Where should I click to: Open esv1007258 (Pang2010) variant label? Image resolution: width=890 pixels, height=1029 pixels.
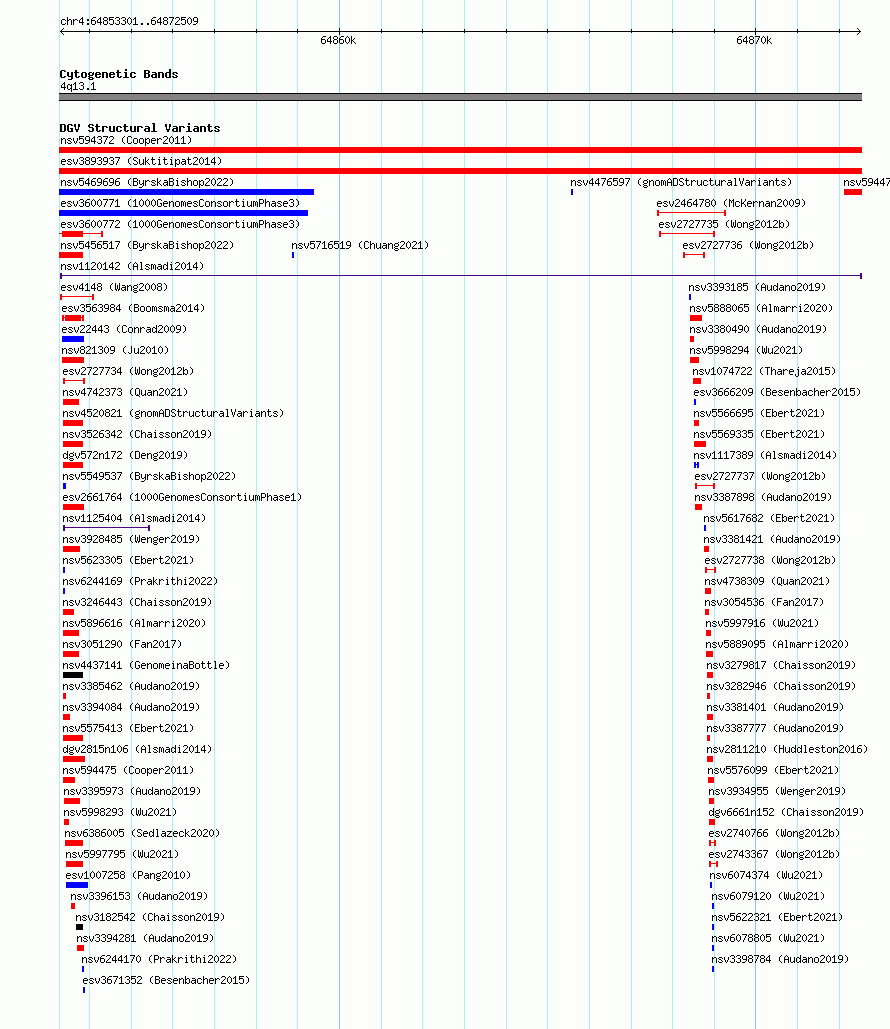tap(129, 875)
